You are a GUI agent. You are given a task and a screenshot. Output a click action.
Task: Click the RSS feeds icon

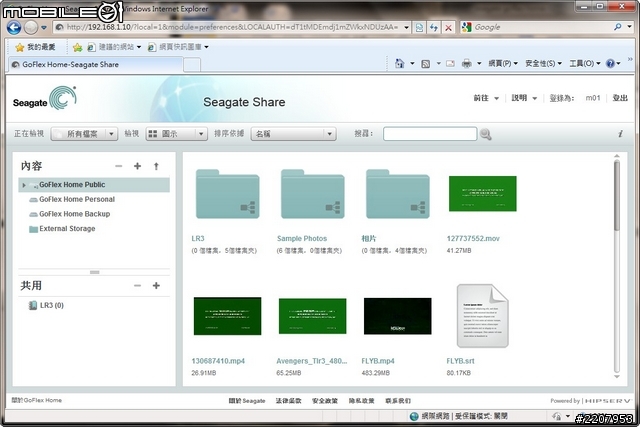(425, 64)
